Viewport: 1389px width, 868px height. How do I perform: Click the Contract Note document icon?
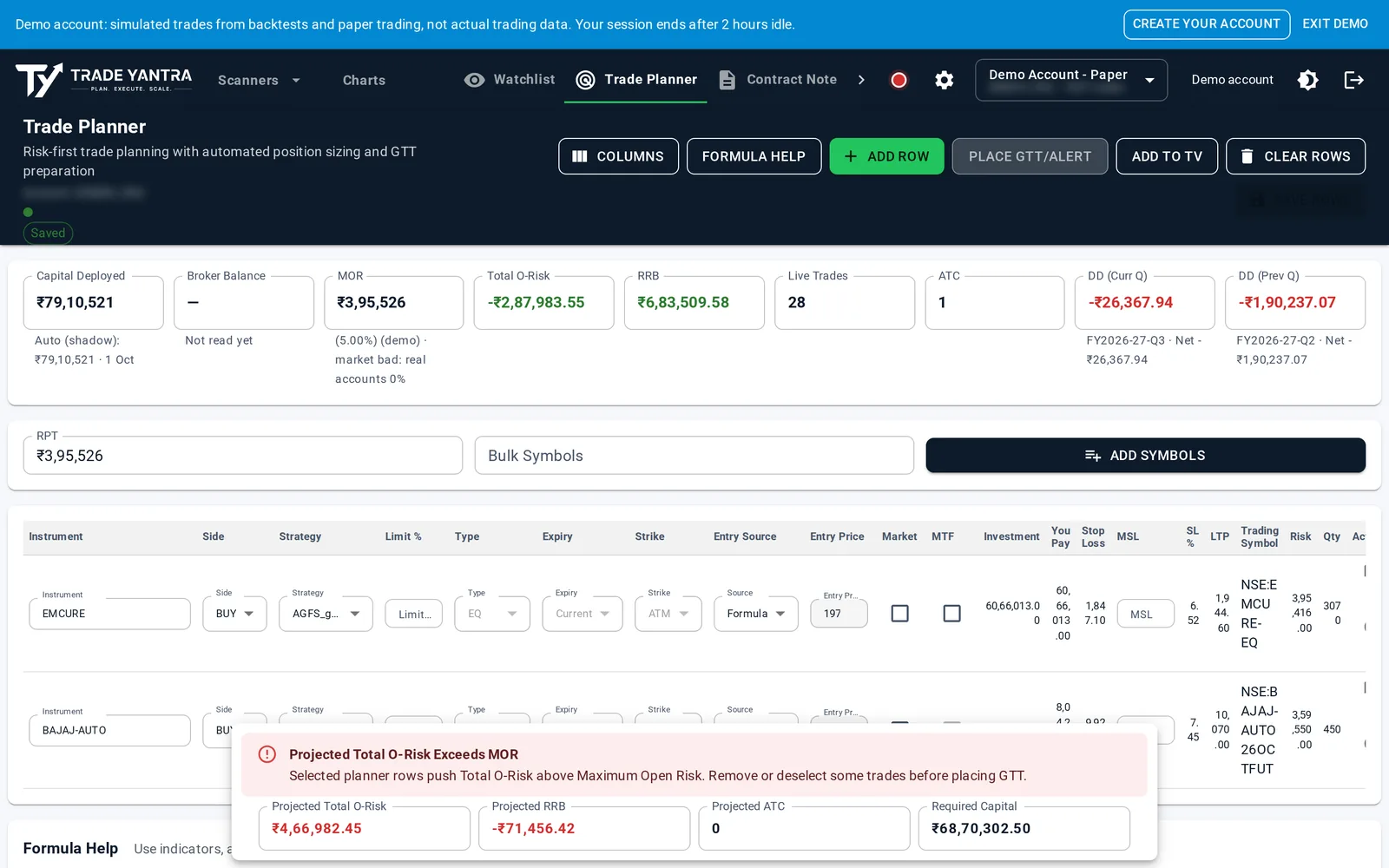727,80
